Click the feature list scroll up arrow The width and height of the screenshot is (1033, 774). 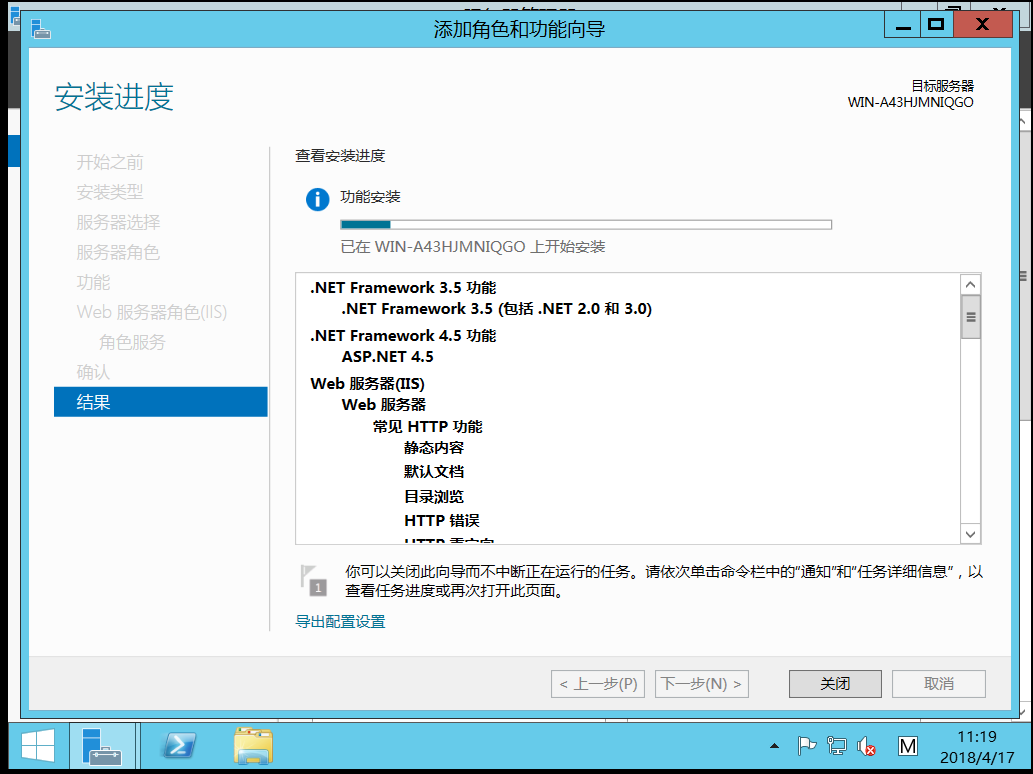pyautogui.click(x=970, y=285)
